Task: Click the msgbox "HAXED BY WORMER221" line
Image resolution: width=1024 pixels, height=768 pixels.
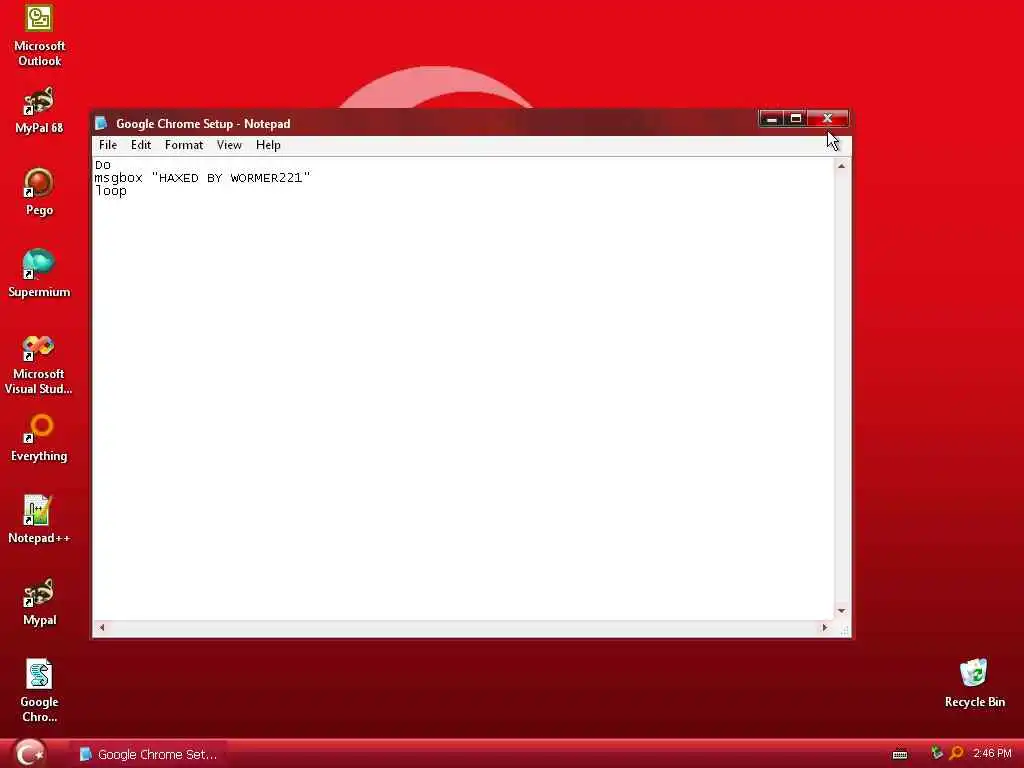Action: [x=202, y=178]
